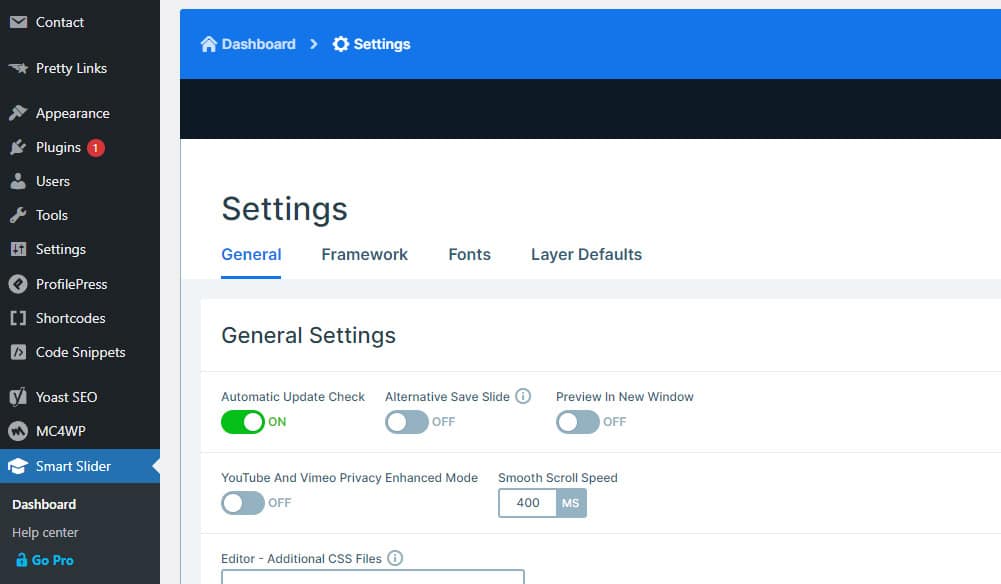
Task: Click the Code Snippets icon
Action: (x=19, y=352)
